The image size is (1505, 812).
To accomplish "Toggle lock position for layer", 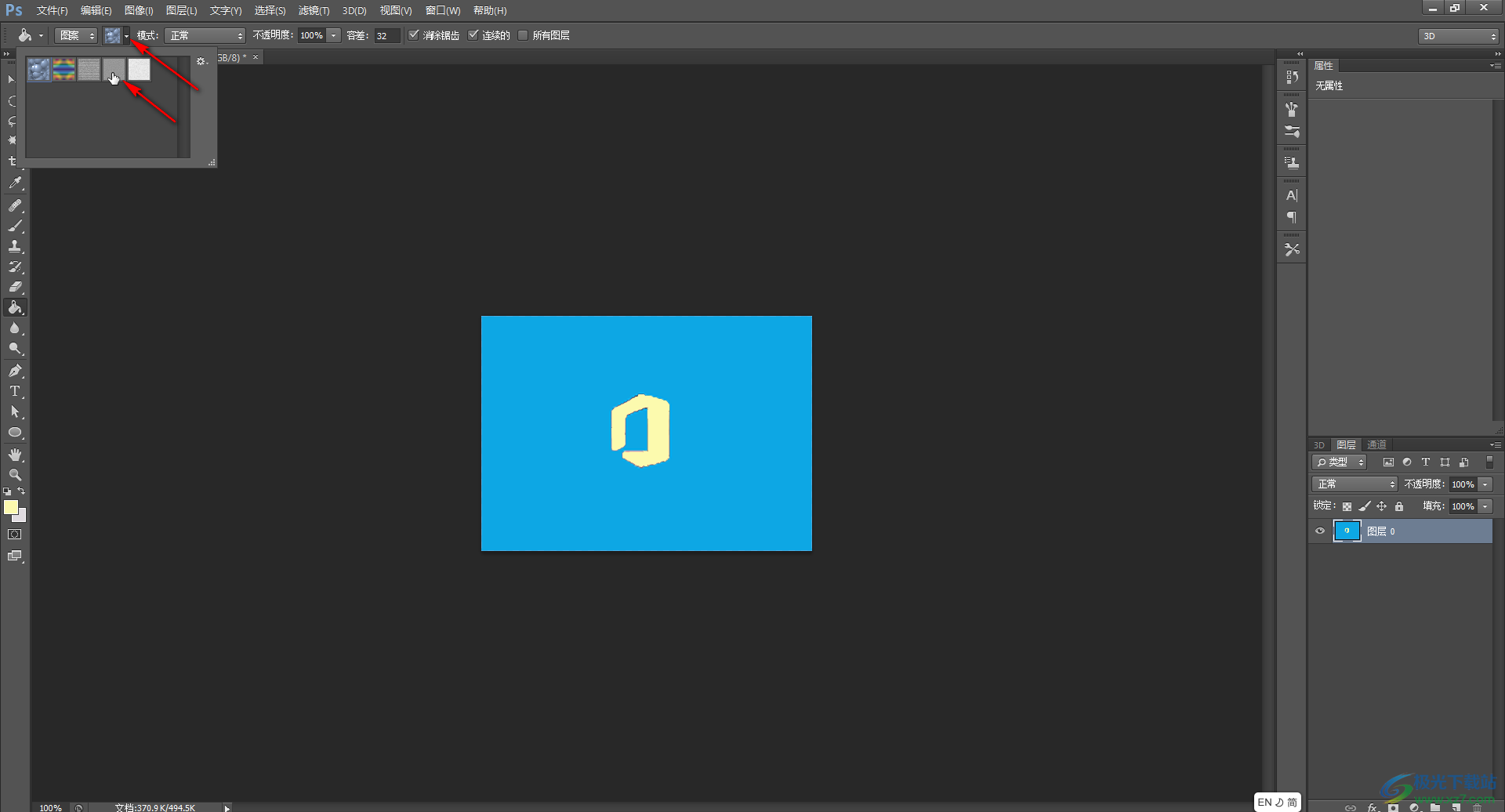I will click(x=1382, y=506).
